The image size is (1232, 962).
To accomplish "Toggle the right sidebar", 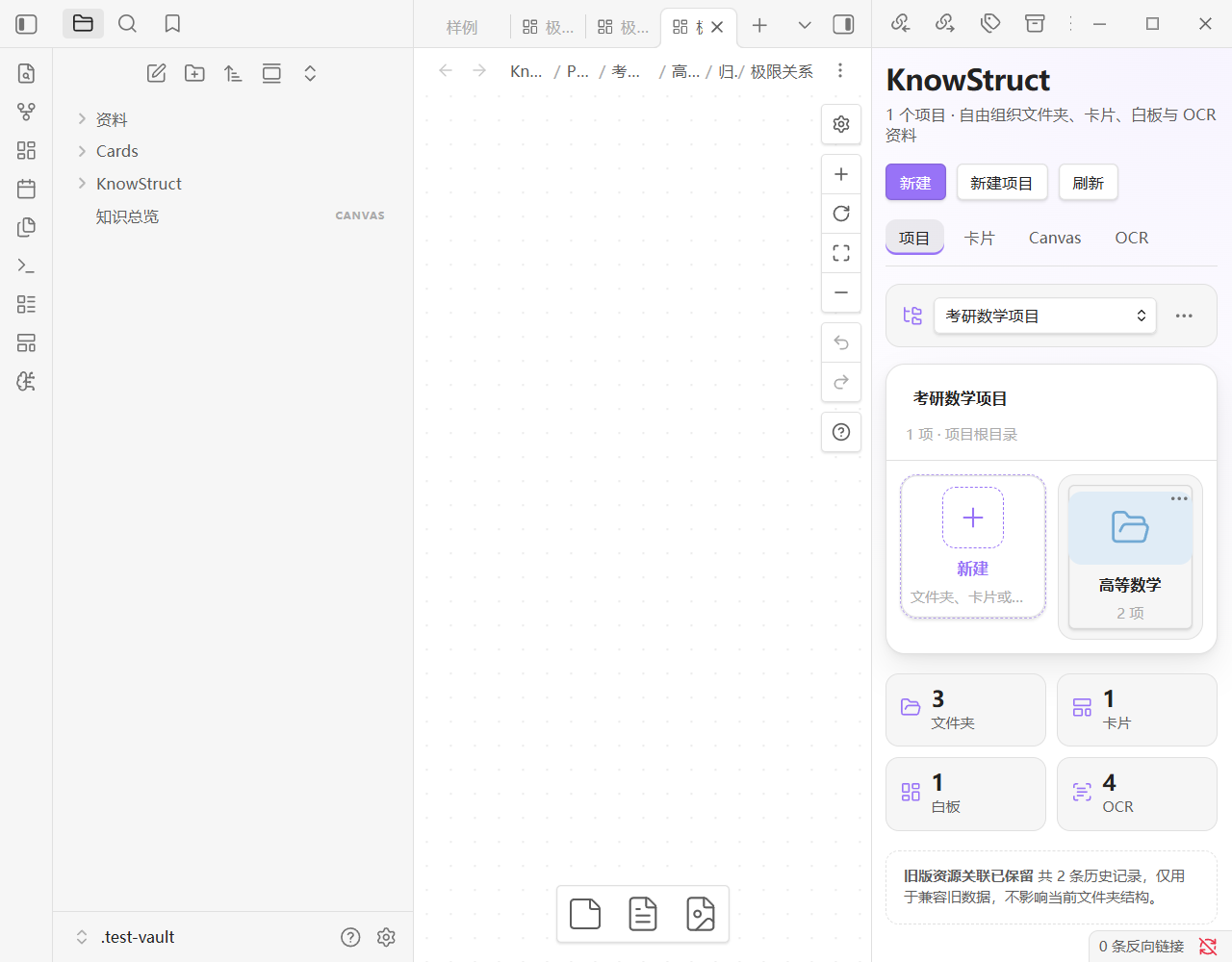I will [843, 25].
